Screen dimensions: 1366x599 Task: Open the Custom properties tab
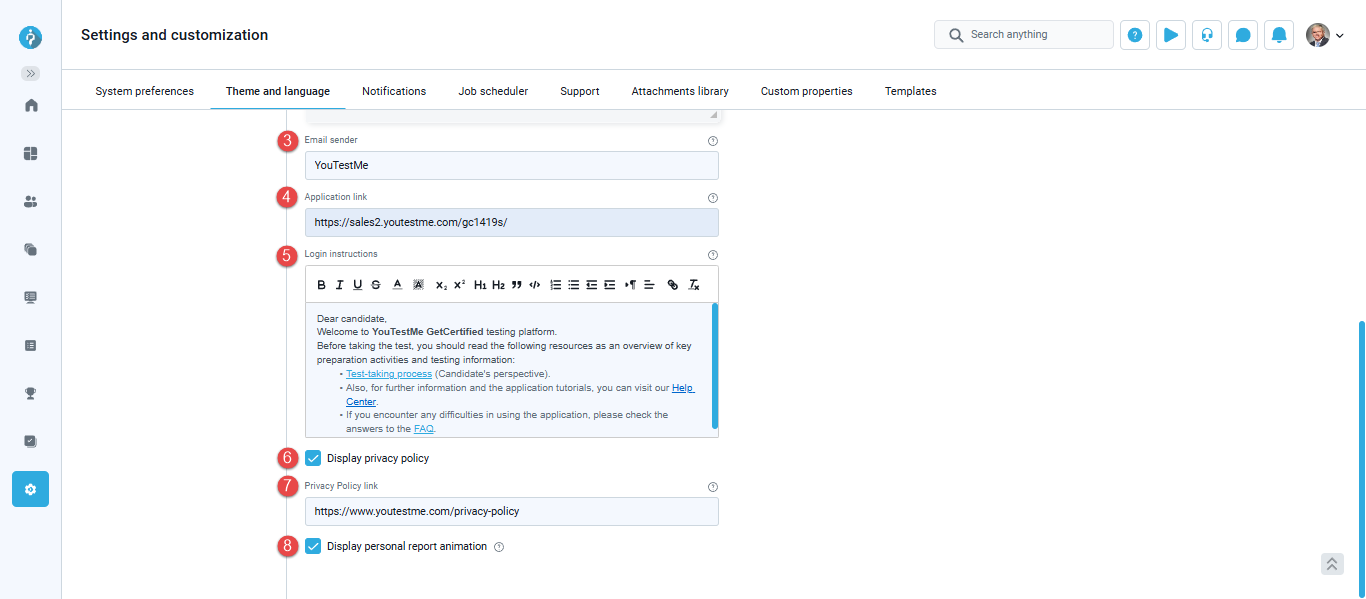pos(806,91)
